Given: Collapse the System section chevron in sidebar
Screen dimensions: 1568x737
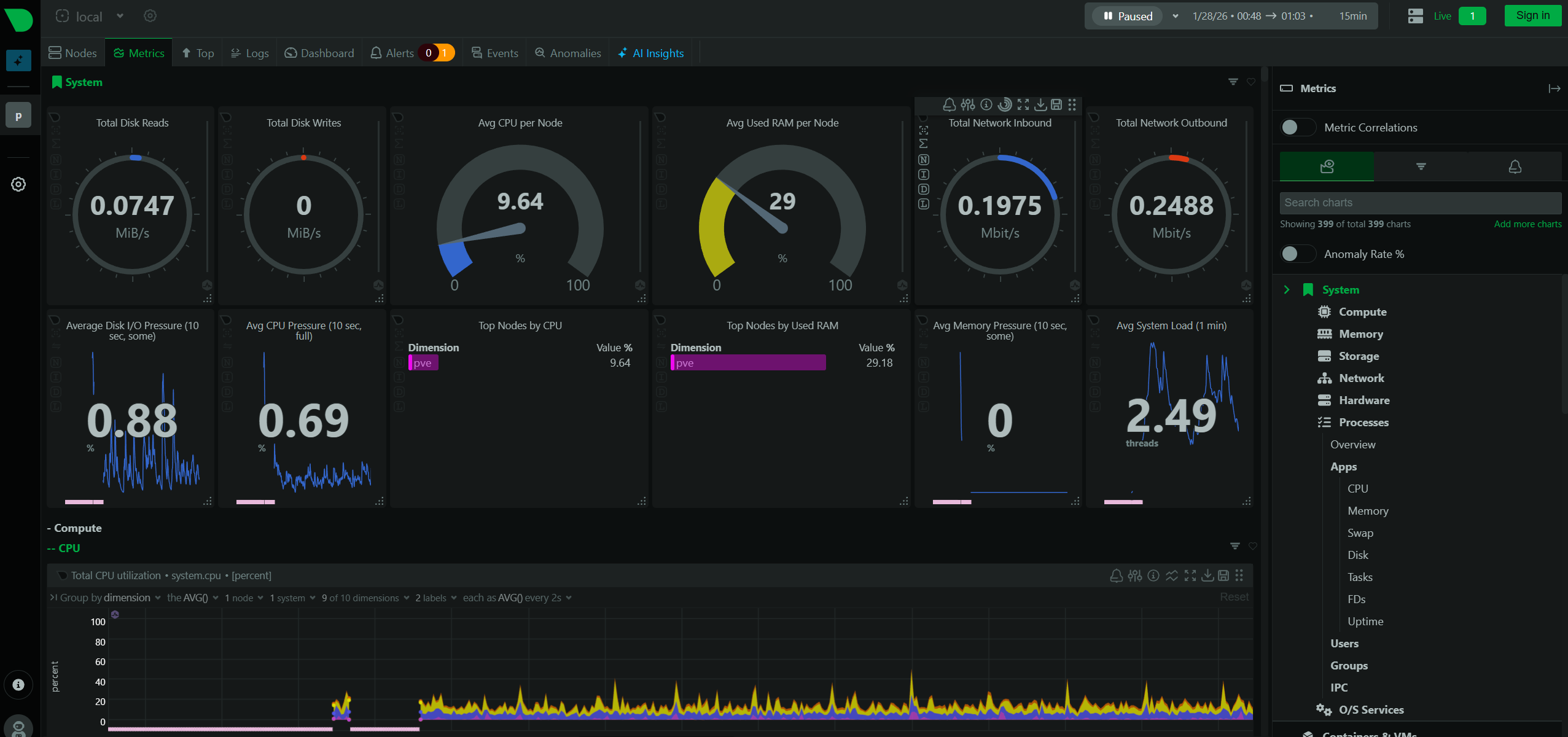Looking at the screenshot, I should pyautogui.click(x=1287, y=289).
